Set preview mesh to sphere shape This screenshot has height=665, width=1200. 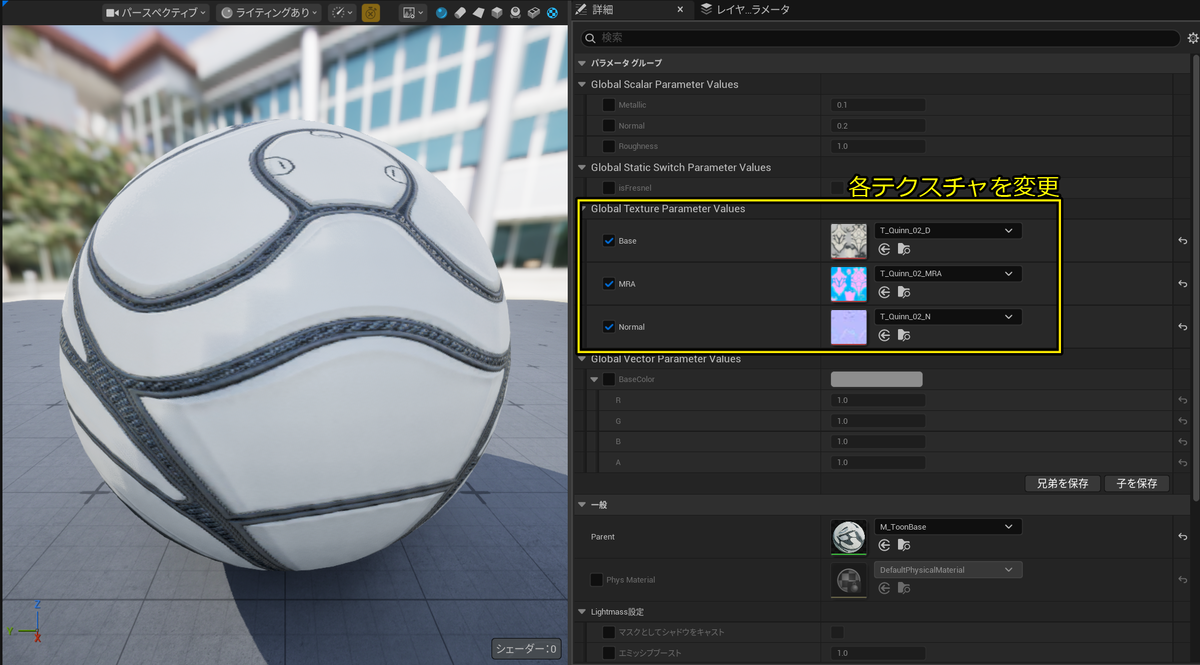(x=441, y=13)
